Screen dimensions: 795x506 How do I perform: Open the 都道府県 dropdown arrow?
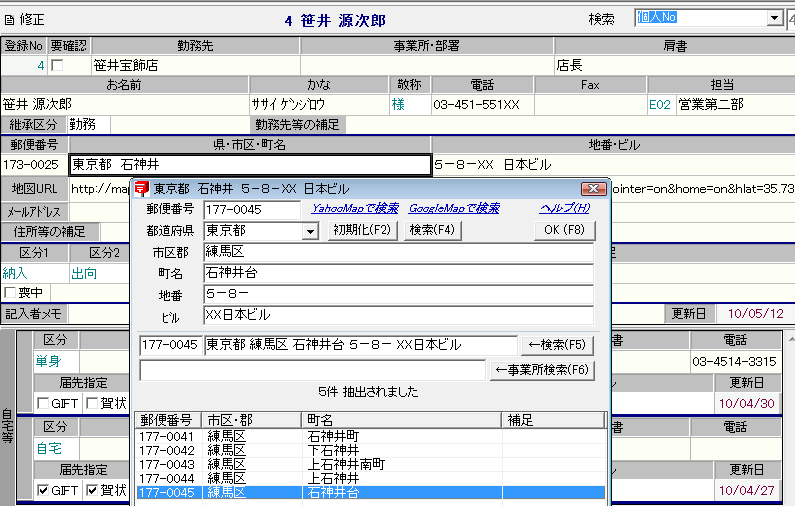tap(310, 232)
